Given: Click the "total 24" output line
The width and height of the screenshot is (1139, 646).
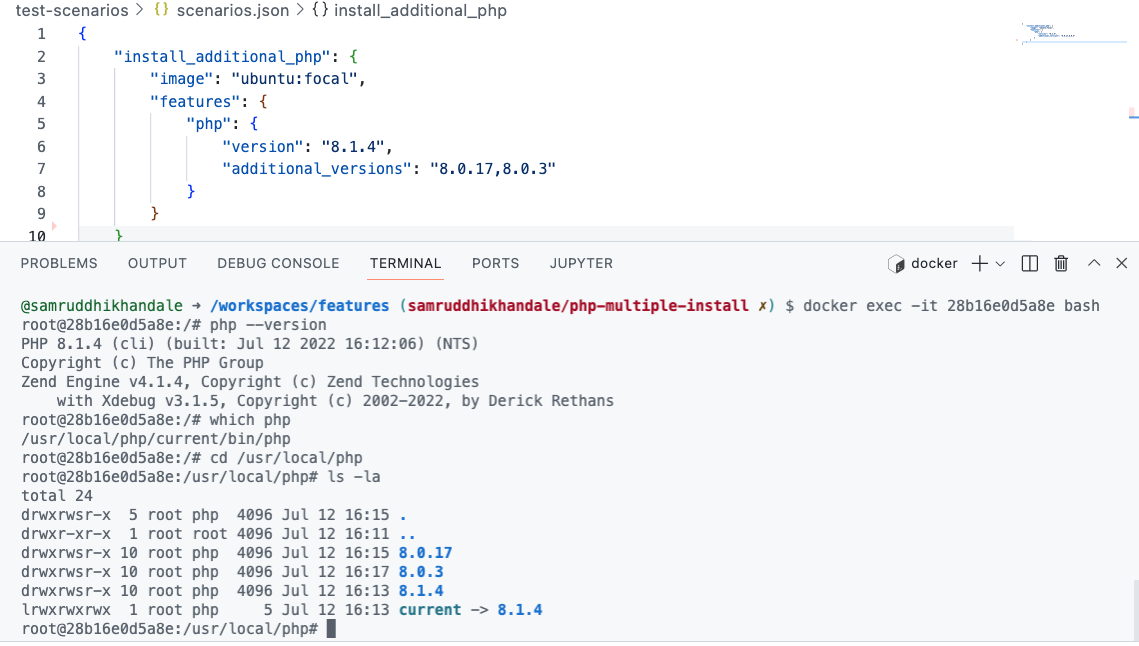Looking at the screenshot, I should [x=57, y=496].
